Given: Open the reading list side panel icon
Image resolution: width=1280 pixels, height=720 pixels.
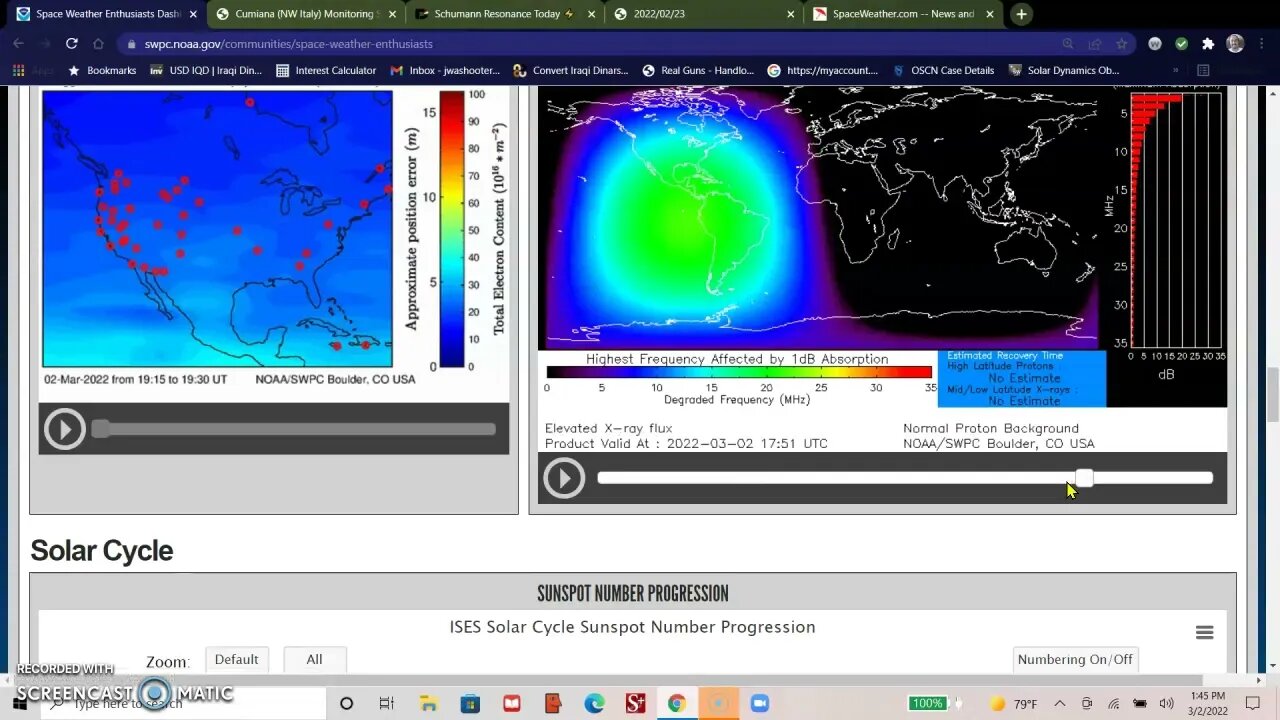Looking at the screenshot, I should [1203, 71].
